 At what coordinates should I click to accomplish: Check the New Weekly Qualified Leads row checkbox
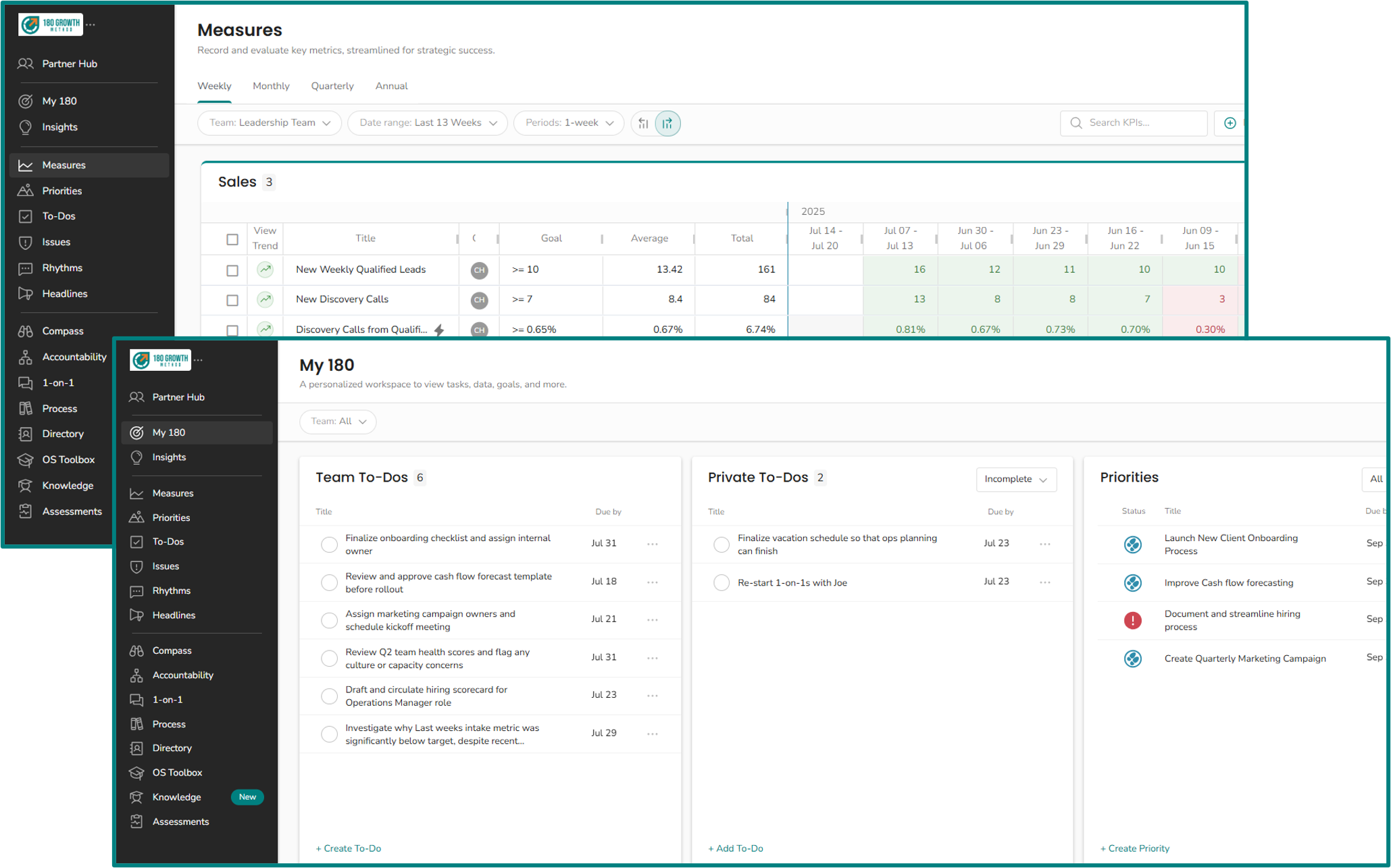tap(232, 270)
